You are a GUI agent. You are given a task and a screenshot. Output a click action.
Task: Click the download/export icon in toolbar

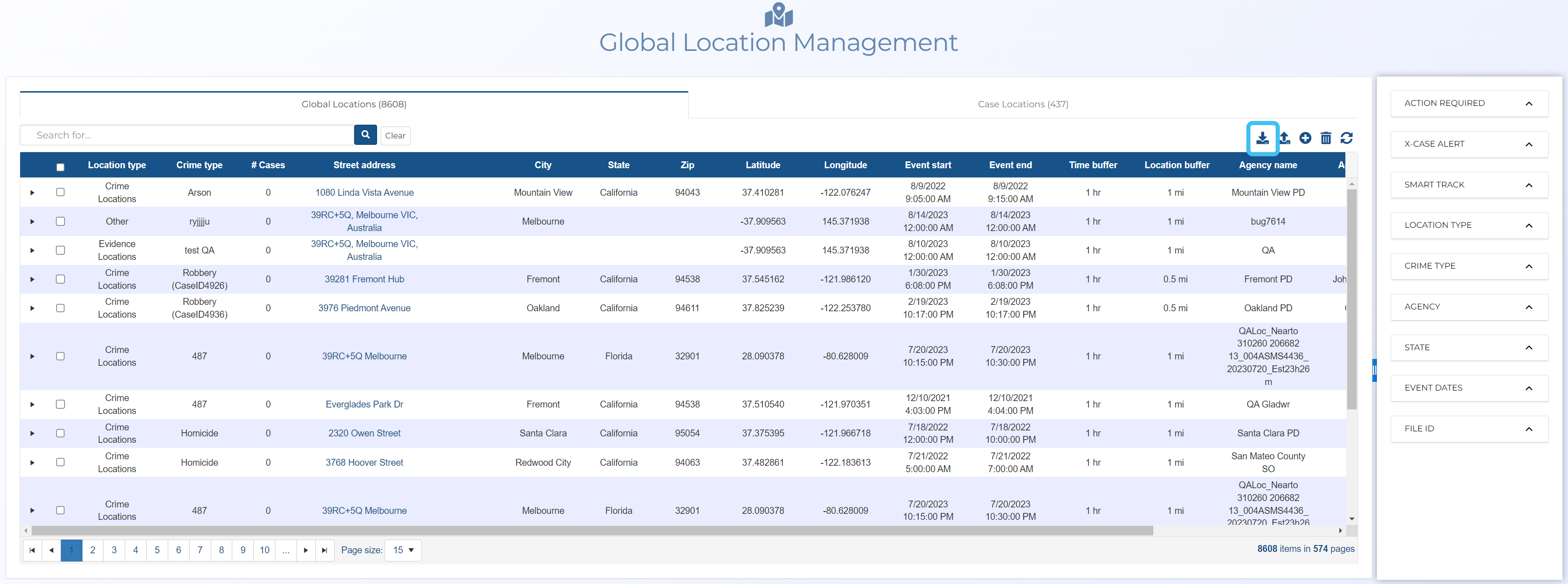click(x=1262, y=138)
